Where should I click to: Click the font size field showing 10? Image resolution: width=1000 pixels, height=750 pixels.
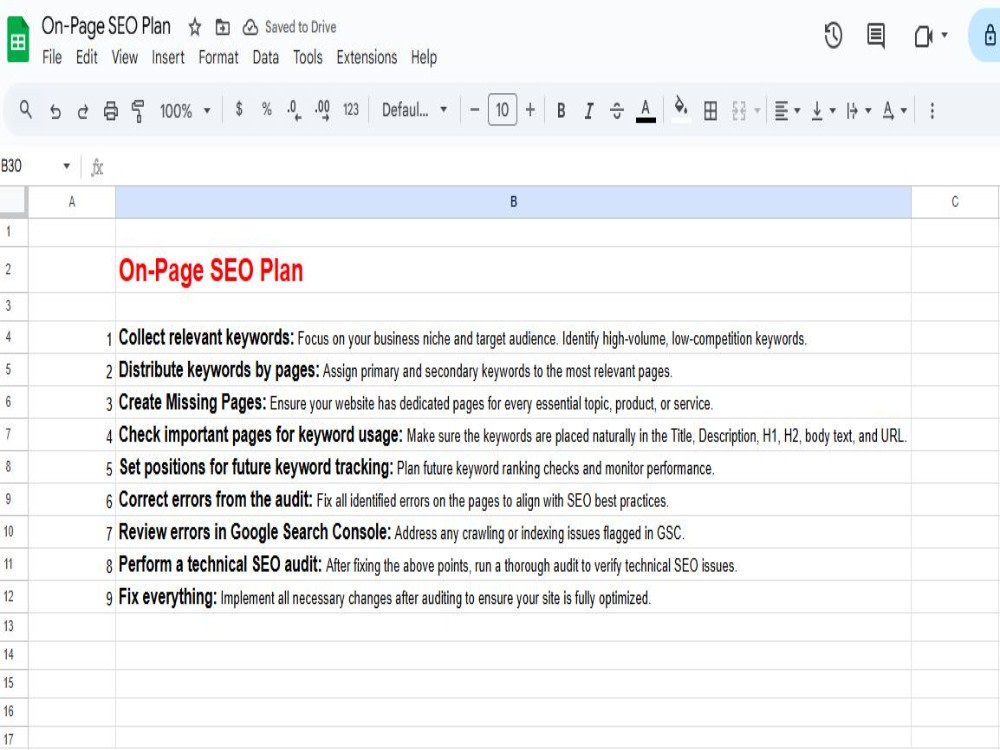point(503,110)
